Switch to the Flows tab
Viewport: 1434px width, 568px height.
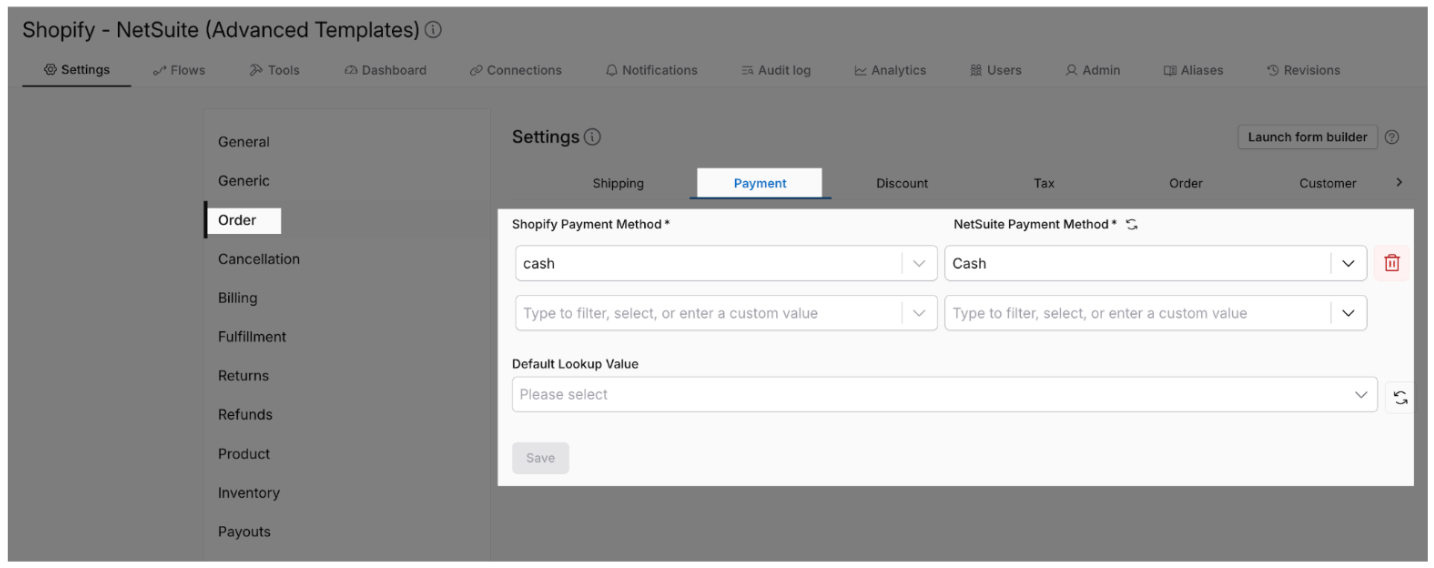(x=179, y=70)
